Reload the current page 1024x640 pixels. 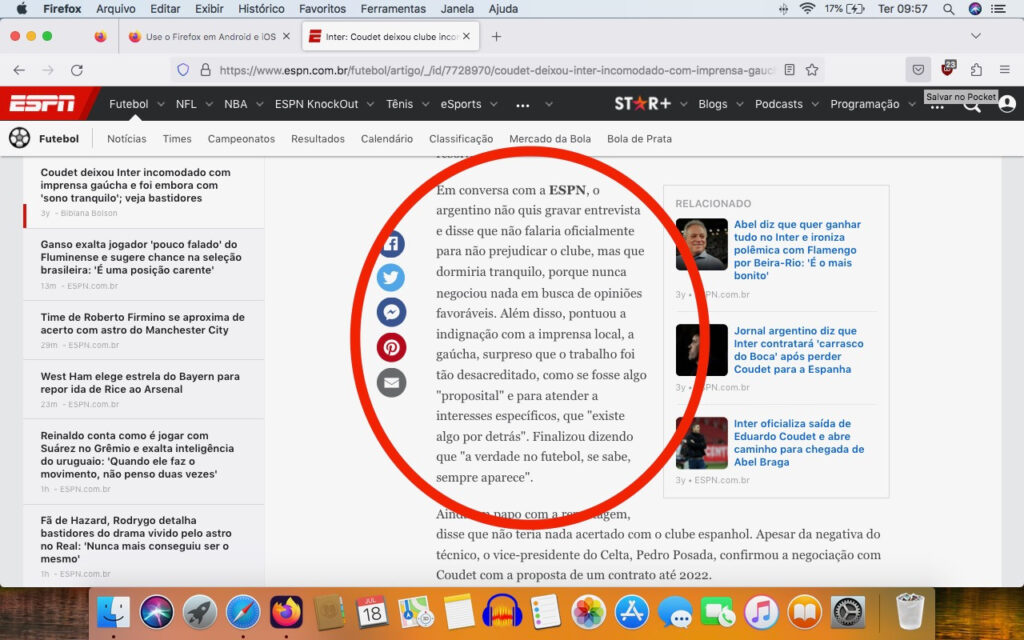coord(76,70)
